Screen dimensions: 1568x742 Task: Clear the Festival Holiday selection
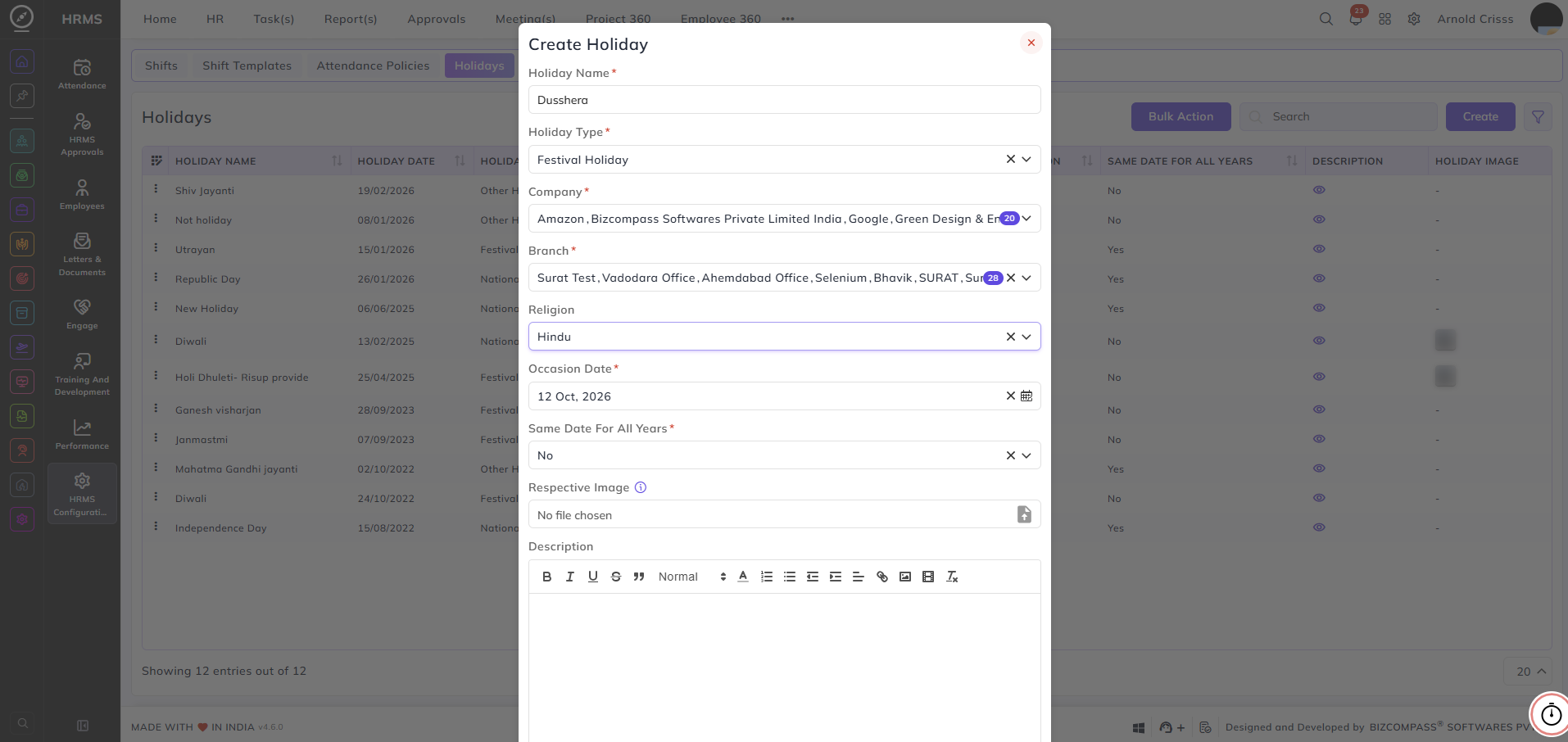1011,160
